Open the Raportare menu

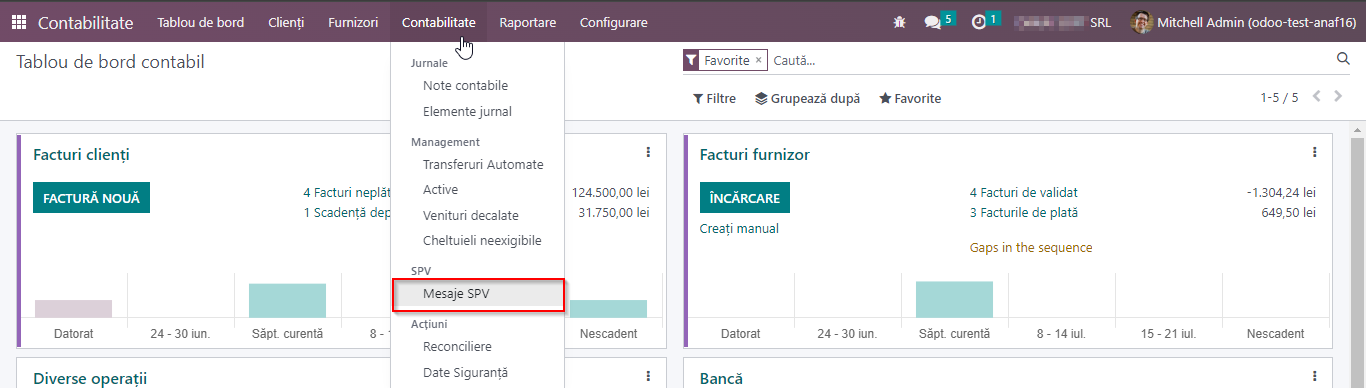click(528, 22)
